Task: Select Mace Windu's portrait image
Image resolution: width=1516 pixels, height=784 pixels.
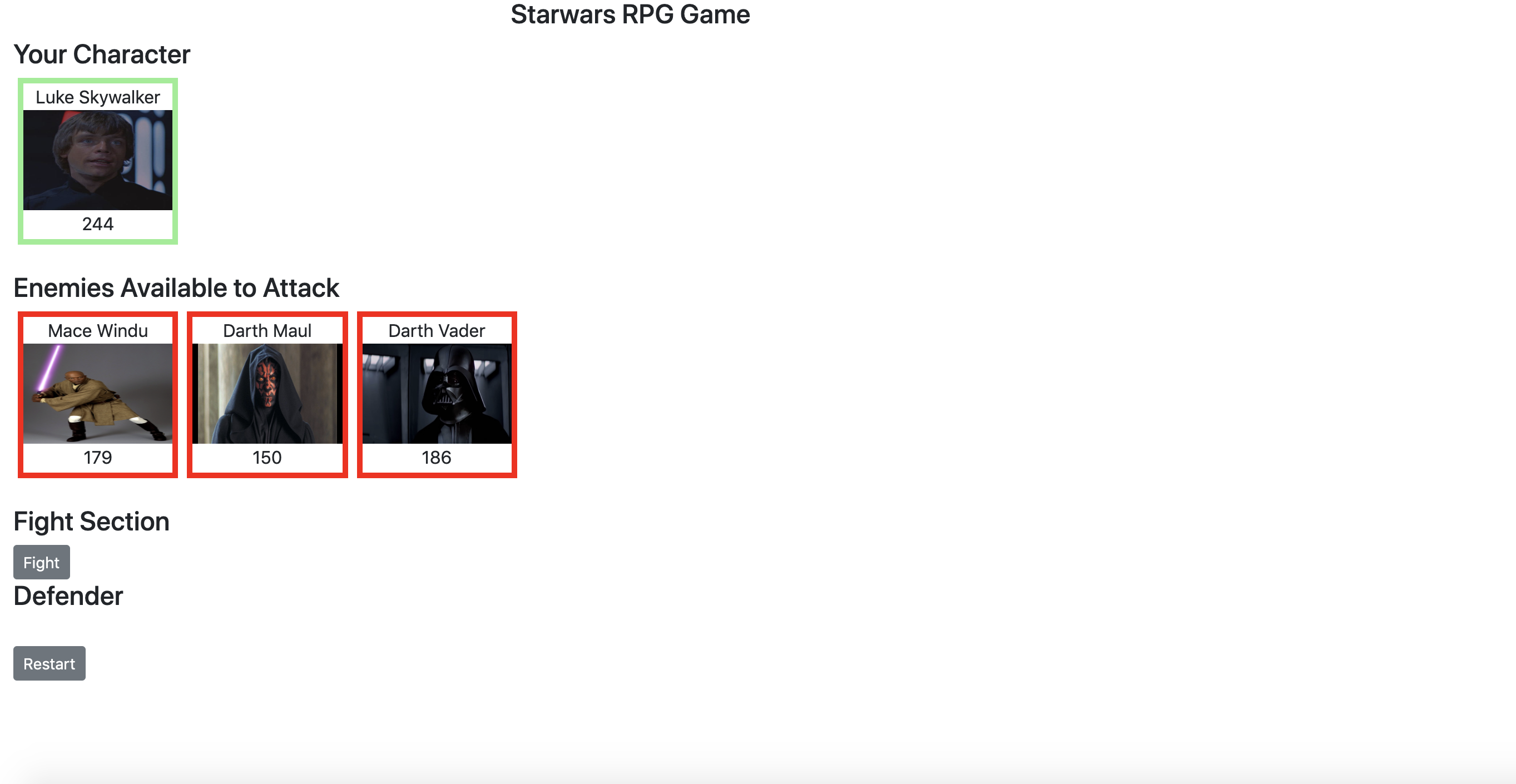Action: tap(98, 394)
